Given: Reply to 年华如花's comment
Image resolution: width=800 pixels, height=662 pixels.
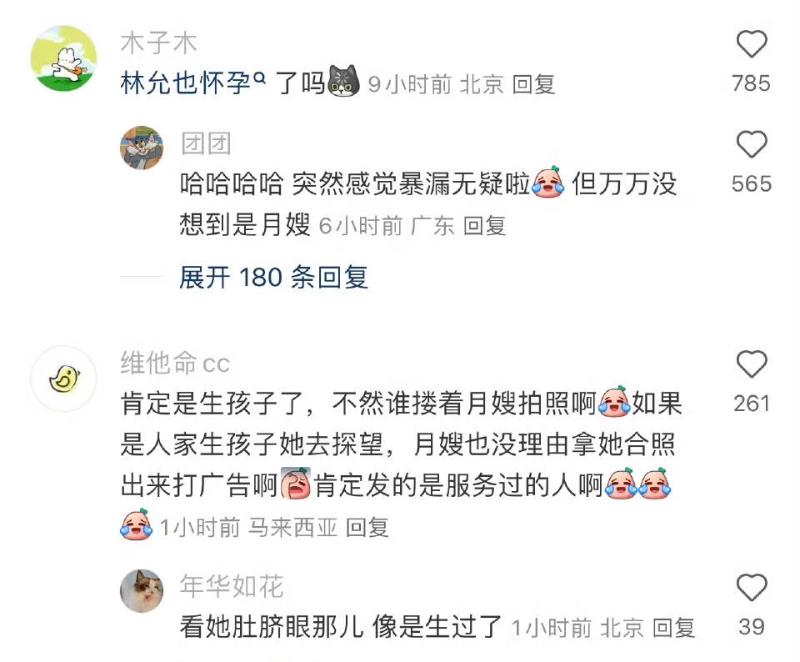Looking at the screenshot, I should tap(673, 628).
